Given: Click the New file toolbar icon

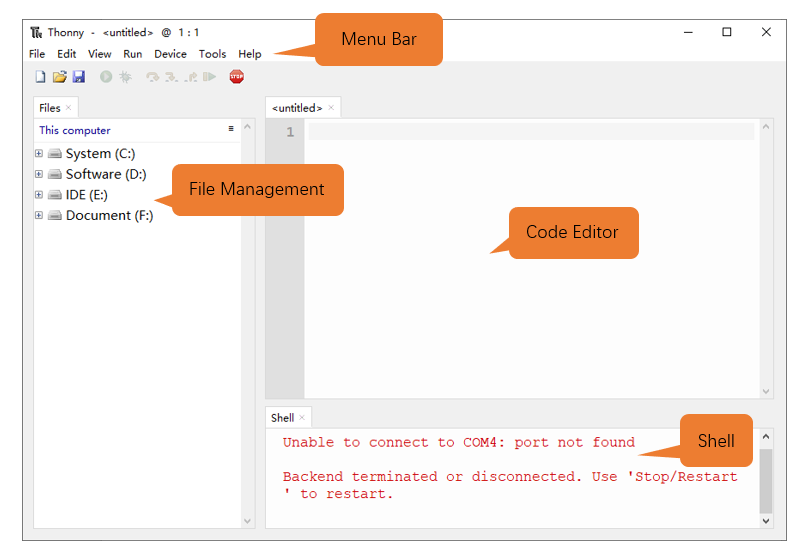Looking at the screenshot, I should tap(40, 77).
